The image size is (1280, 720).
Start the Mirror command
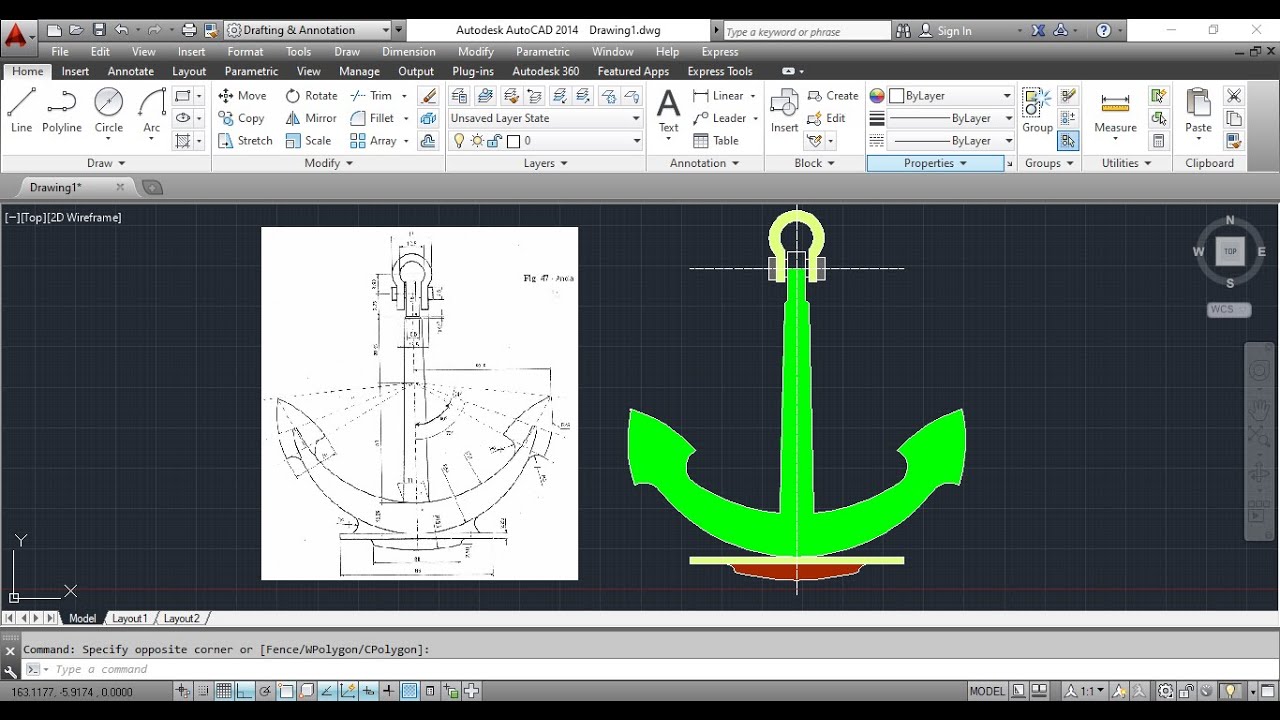311,118
